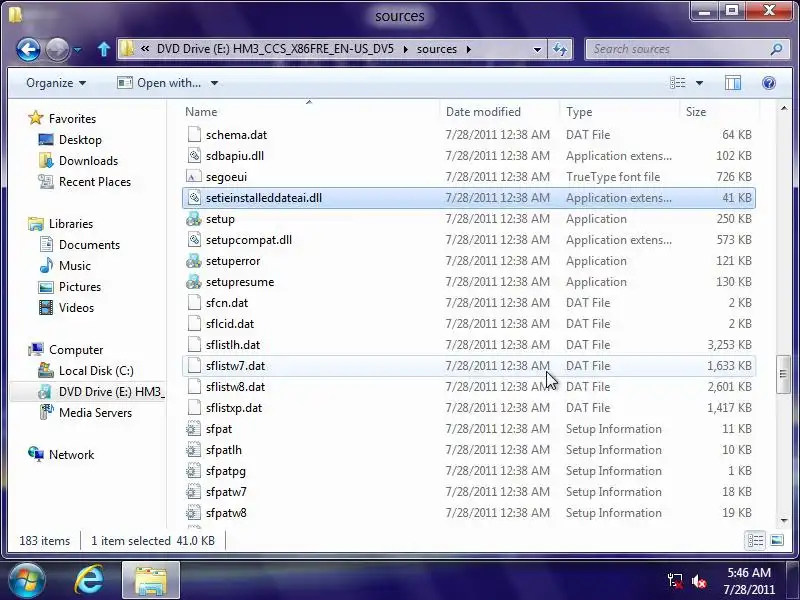Open Desktop in Favorites
This screenshot has width=800, height=600.
coord(80,140)
